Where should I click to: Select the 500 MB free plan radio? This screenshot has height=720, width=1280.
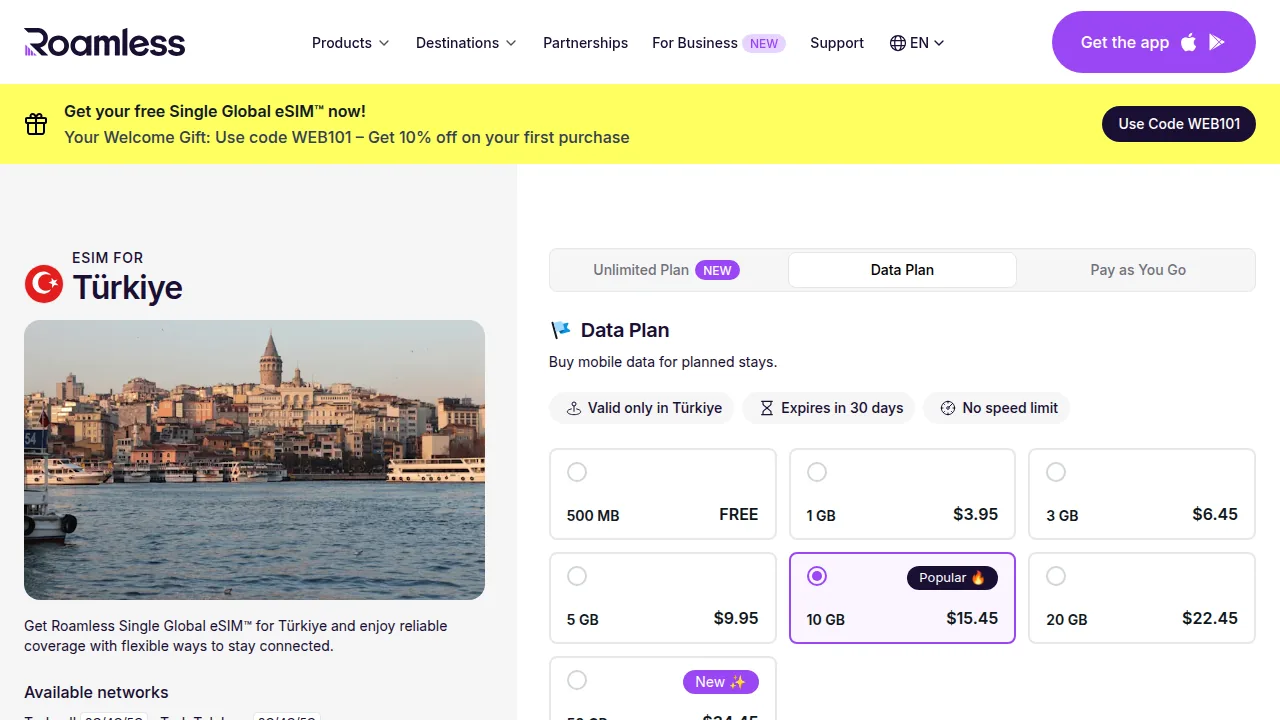(577, 472)
